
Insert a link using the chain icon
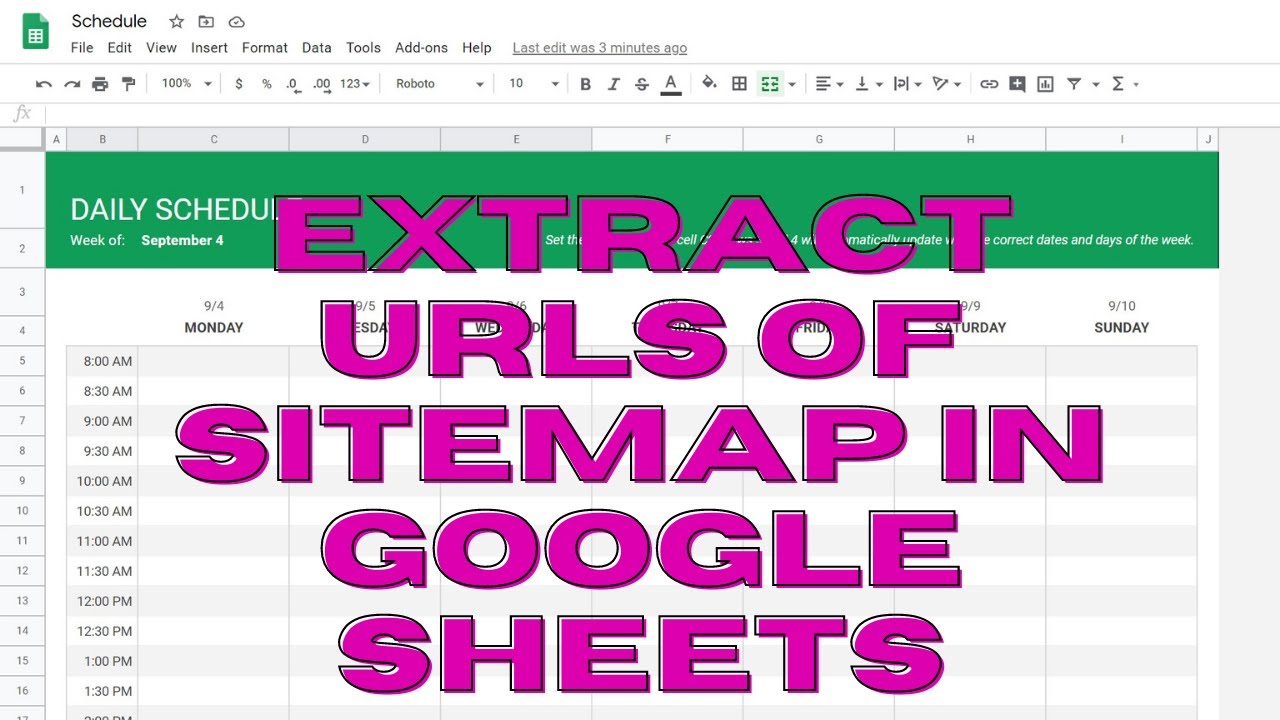[989, 84]
